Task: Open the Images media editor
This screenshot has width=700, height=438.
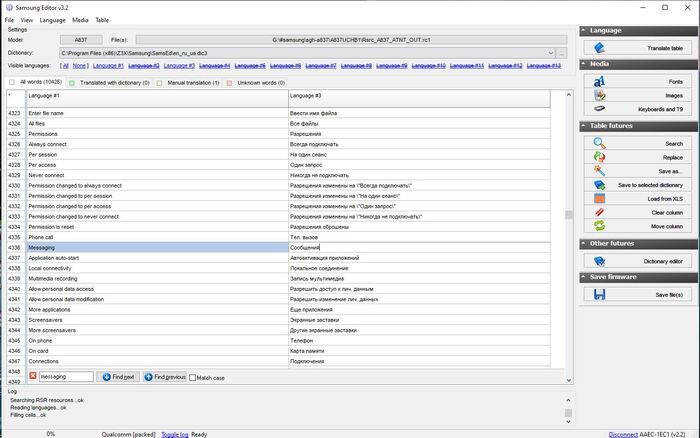Action: point(638,96)
